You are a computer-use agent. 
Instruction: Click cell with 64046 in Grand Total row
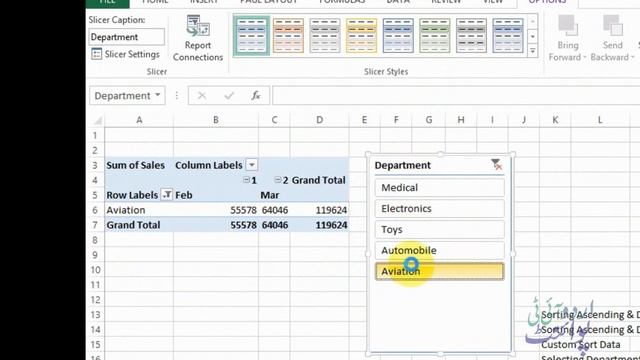pyautogui.click(x=274, y=225)
